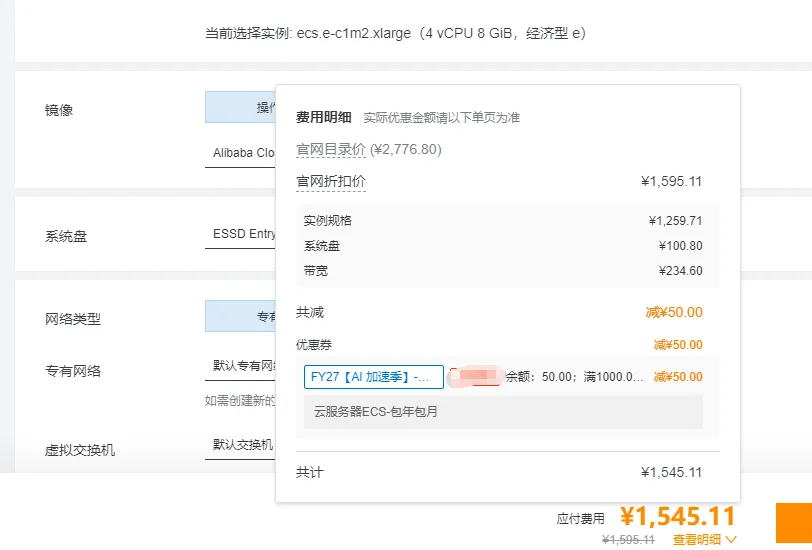Click the 镜像 section label

click(59, 110)
